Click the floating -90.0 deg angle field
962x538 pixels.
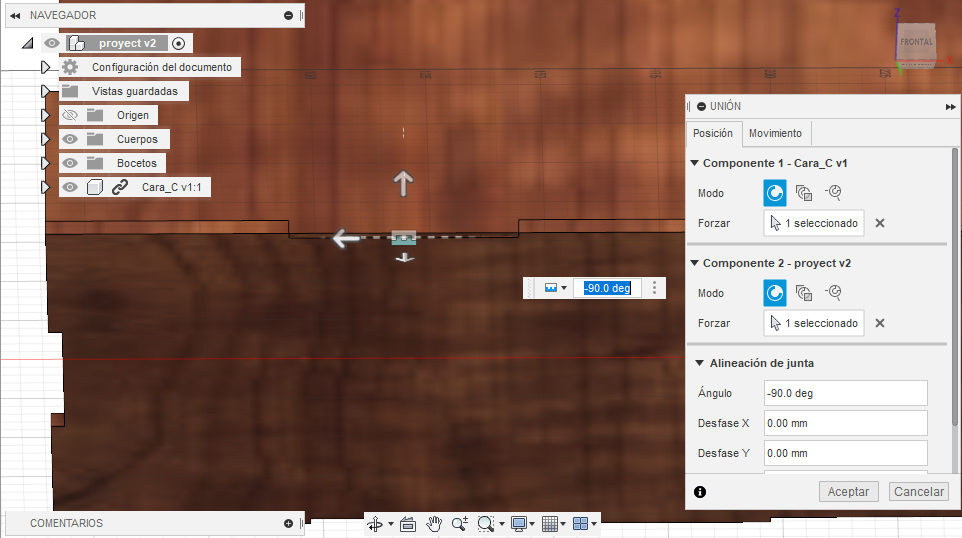(607, 288)
